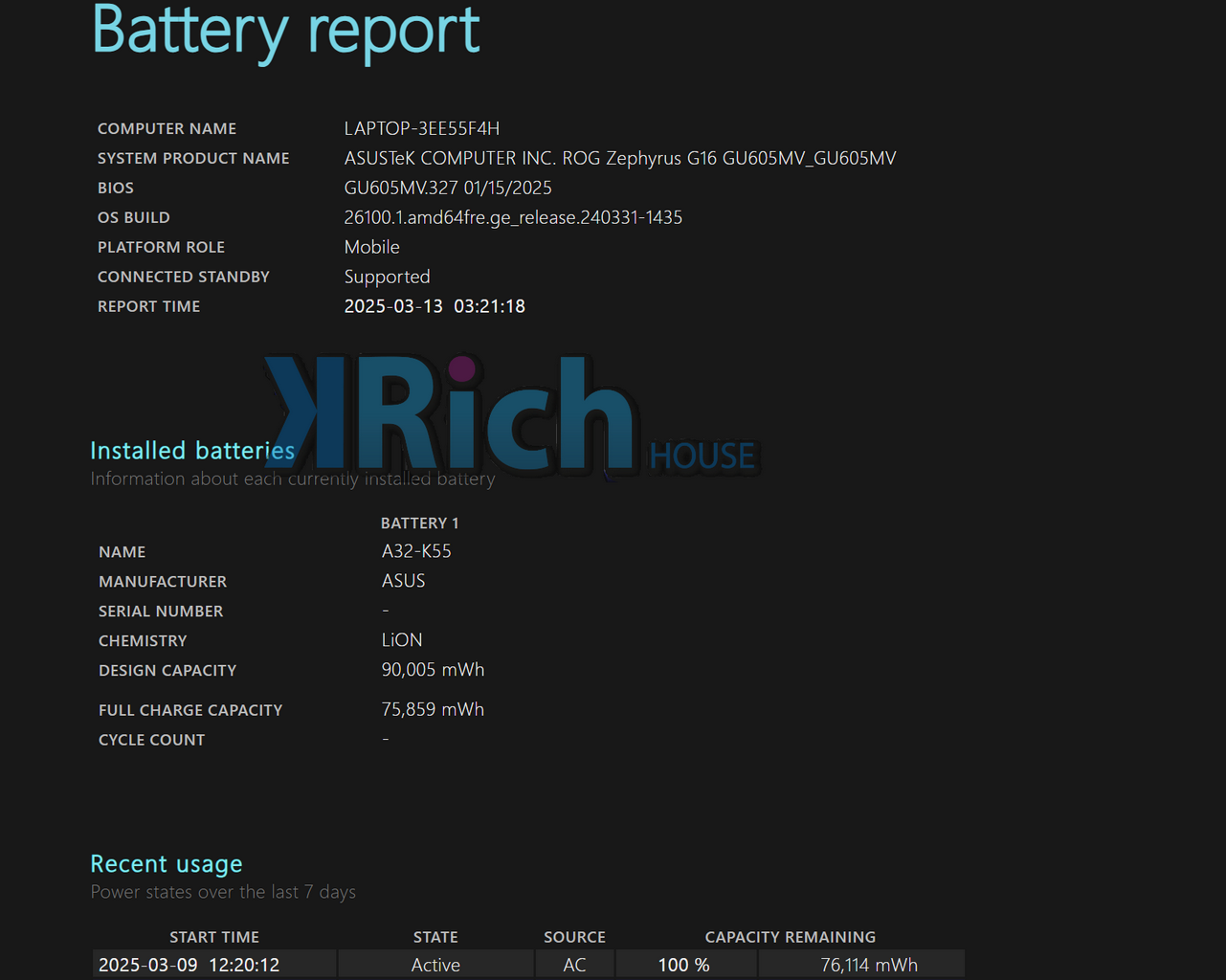1226x980 pixels.
Task: Select the BIOS label
Action: (x=116, y=188)
